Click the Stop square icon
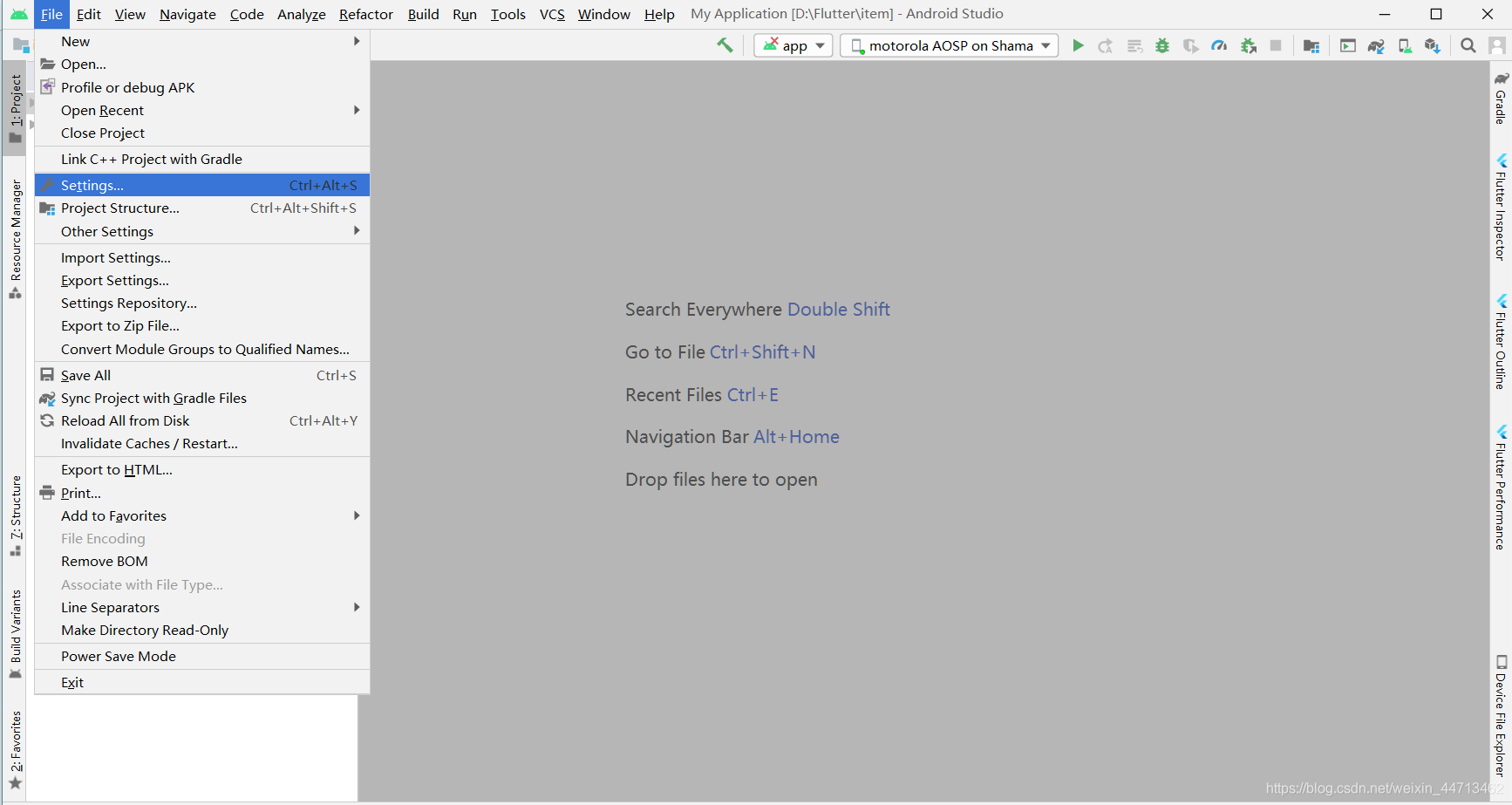The height and width of the screenshot is (805, 1512). tap(1276, 45)
